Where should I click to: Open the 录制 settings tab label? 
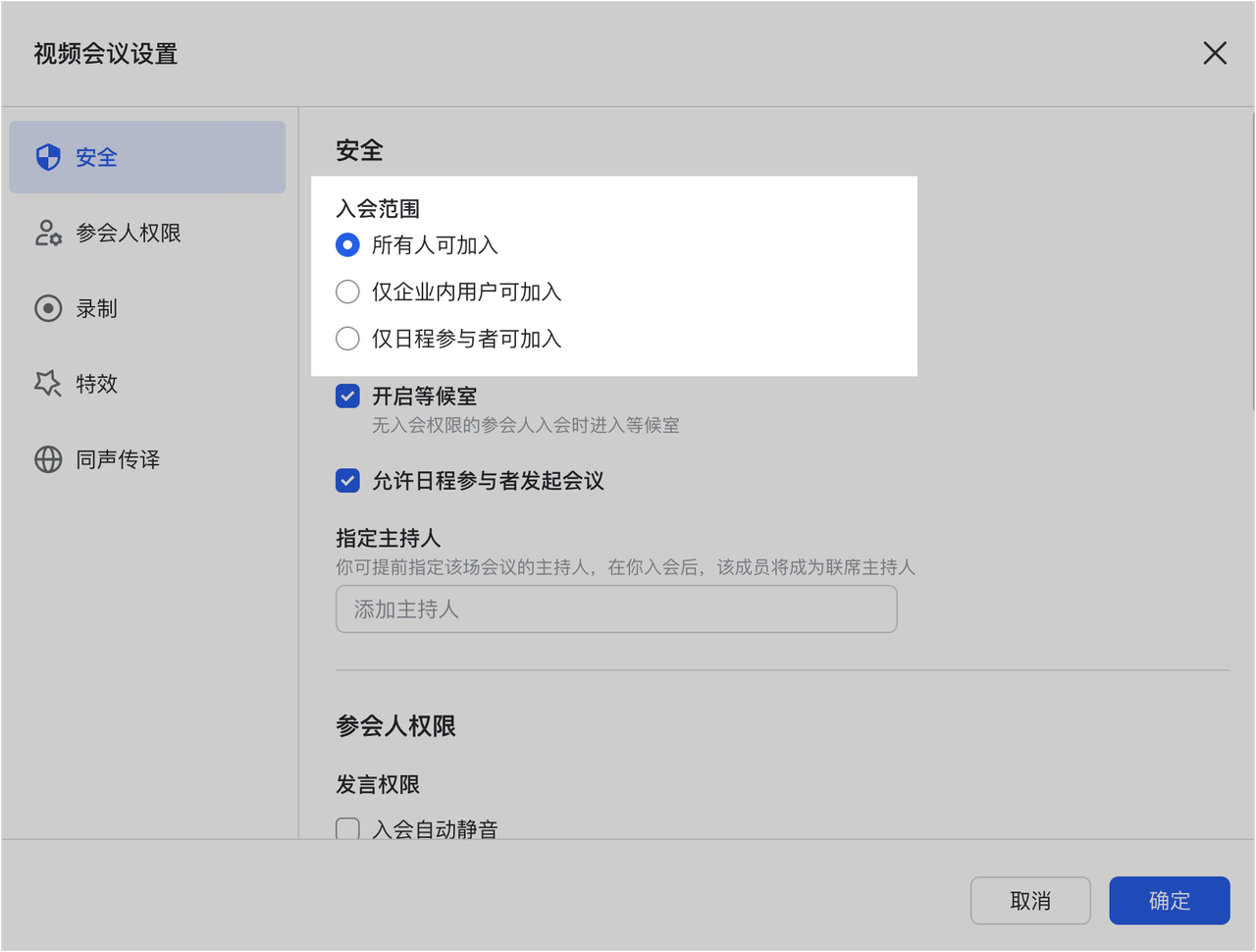point(96,308)
